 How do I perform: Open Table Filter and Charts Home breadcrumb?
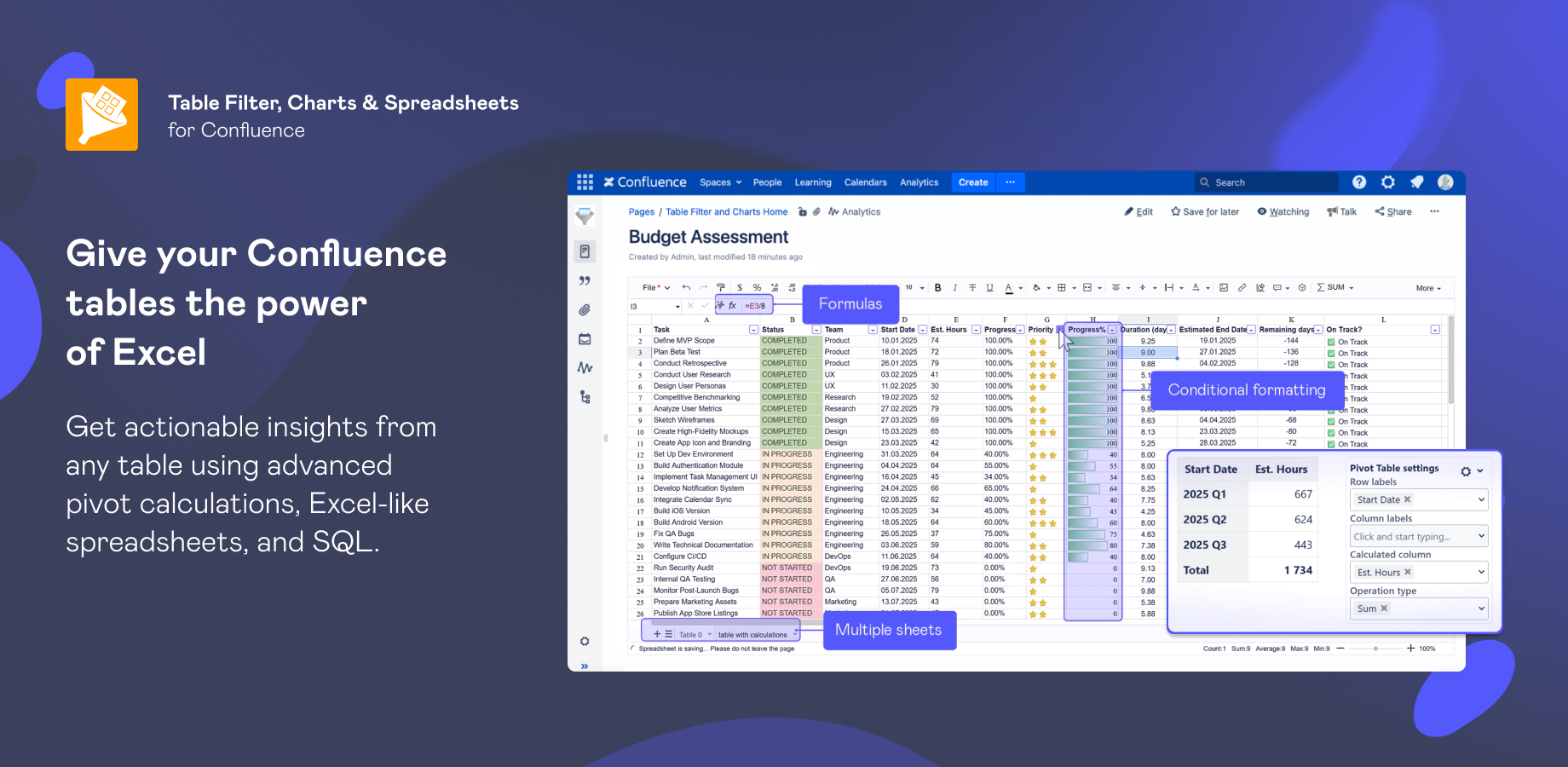[x=726, y=212]
